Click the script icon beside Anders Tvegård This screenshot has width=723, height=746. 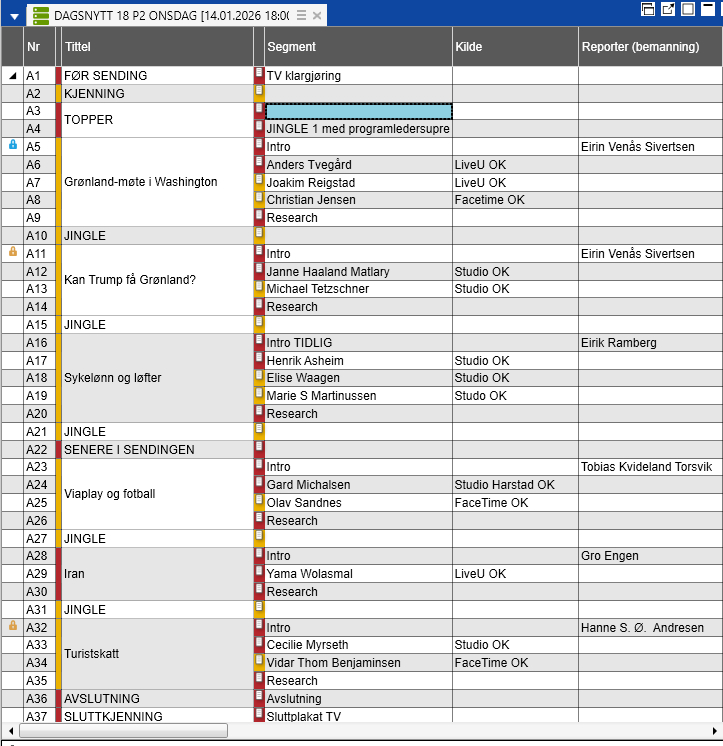coord(259,164)
